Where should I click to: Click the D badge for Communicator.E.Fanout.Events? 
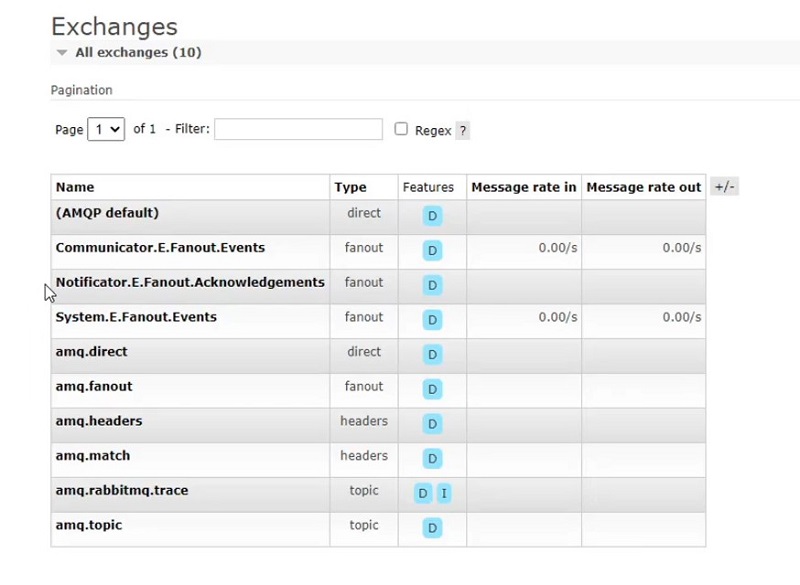[432, 250]
